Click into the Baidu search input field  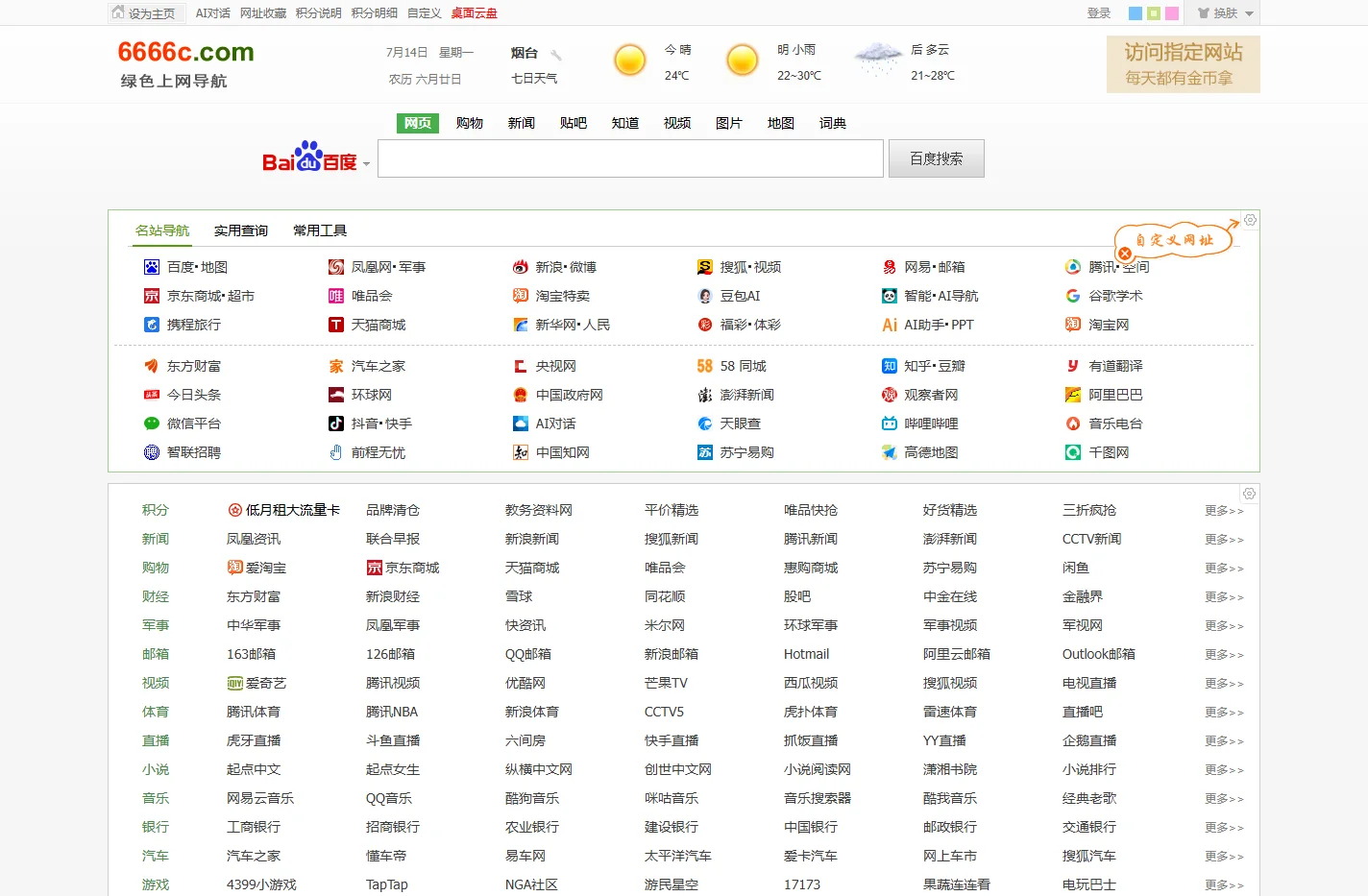coord(630,158)
